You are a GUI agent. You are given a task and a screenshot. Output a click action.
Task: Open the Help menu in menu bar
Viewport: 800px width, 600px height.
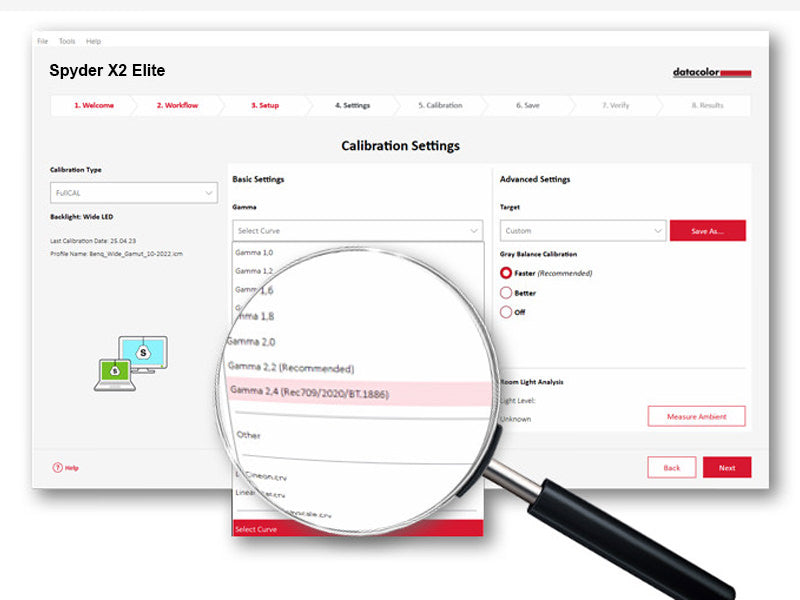93,41
